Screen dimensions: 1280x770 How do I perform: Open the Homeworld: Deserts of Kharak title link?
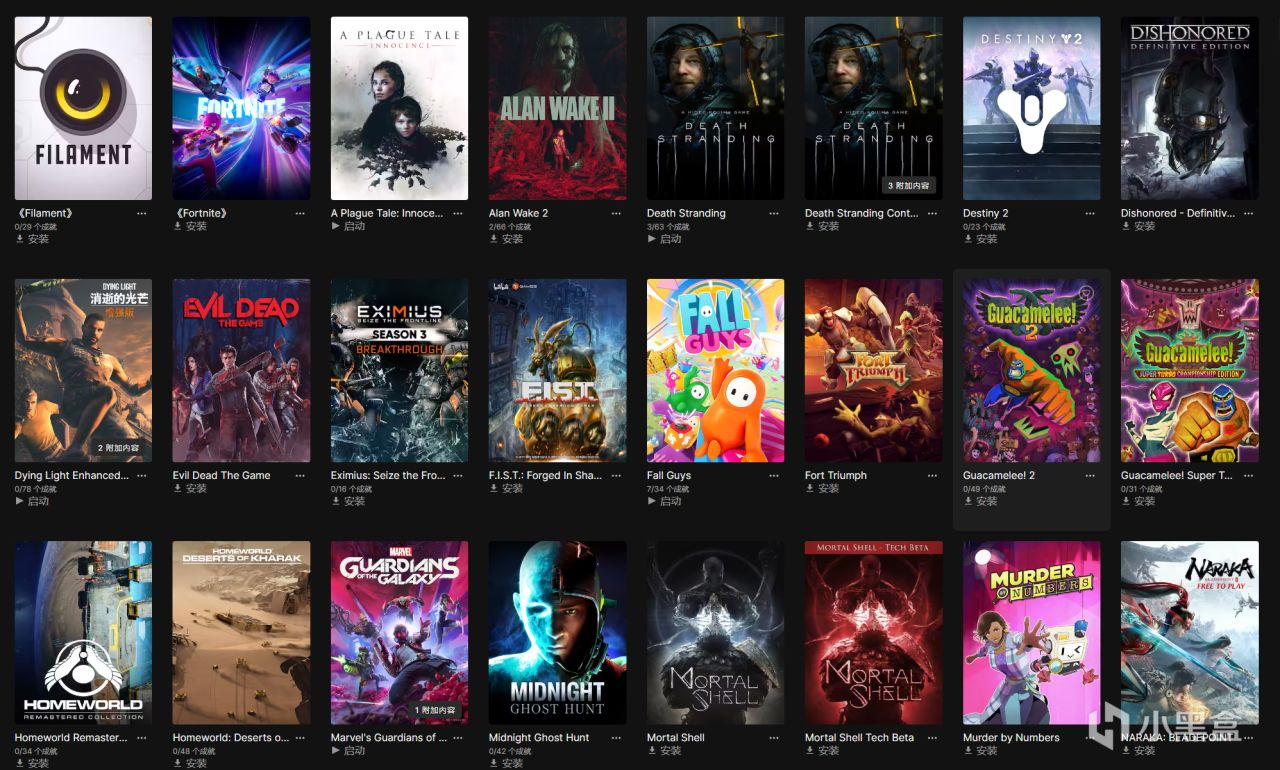(231, 737)
